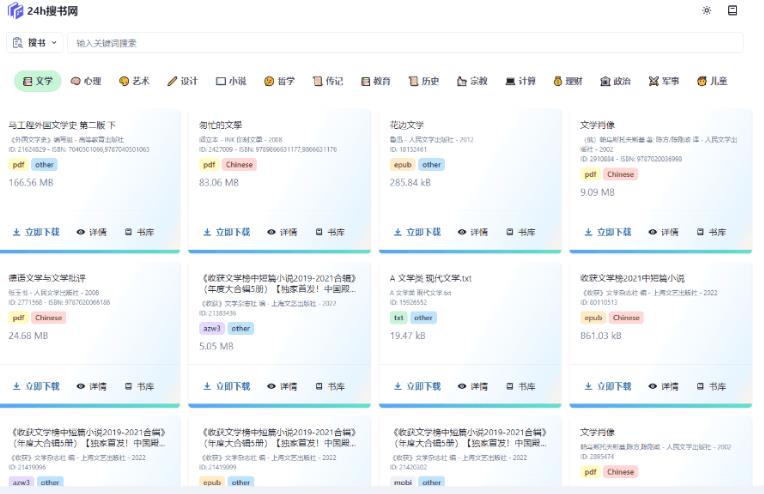
Task: Add 收获文学榜2021中短篇小说 to 书库
Action: [x=711, y=386]
